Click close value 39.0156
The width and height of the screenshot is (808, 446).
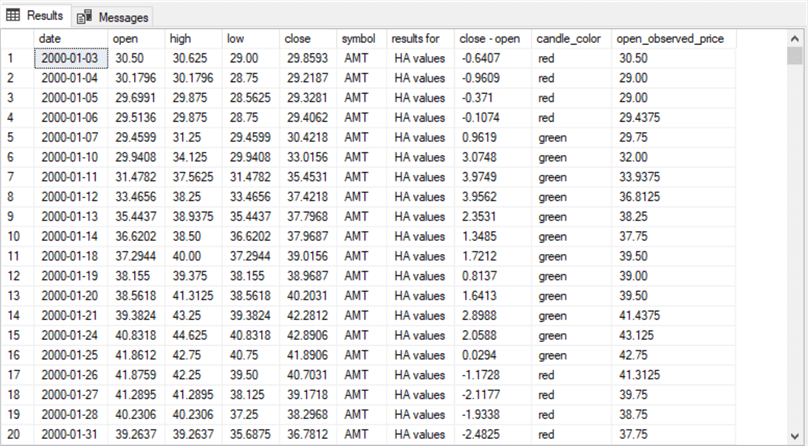coord(307,256)
